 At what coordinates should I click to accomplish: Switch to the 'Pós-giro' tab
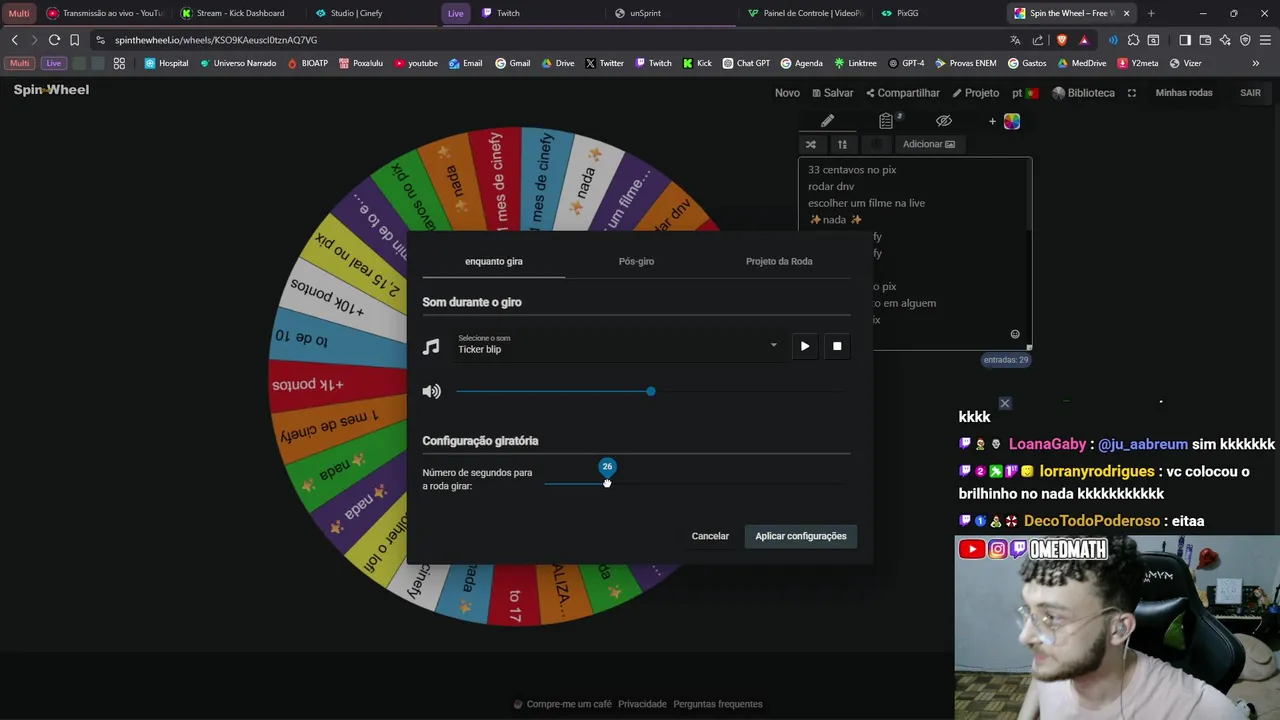(x=636, y=261)
